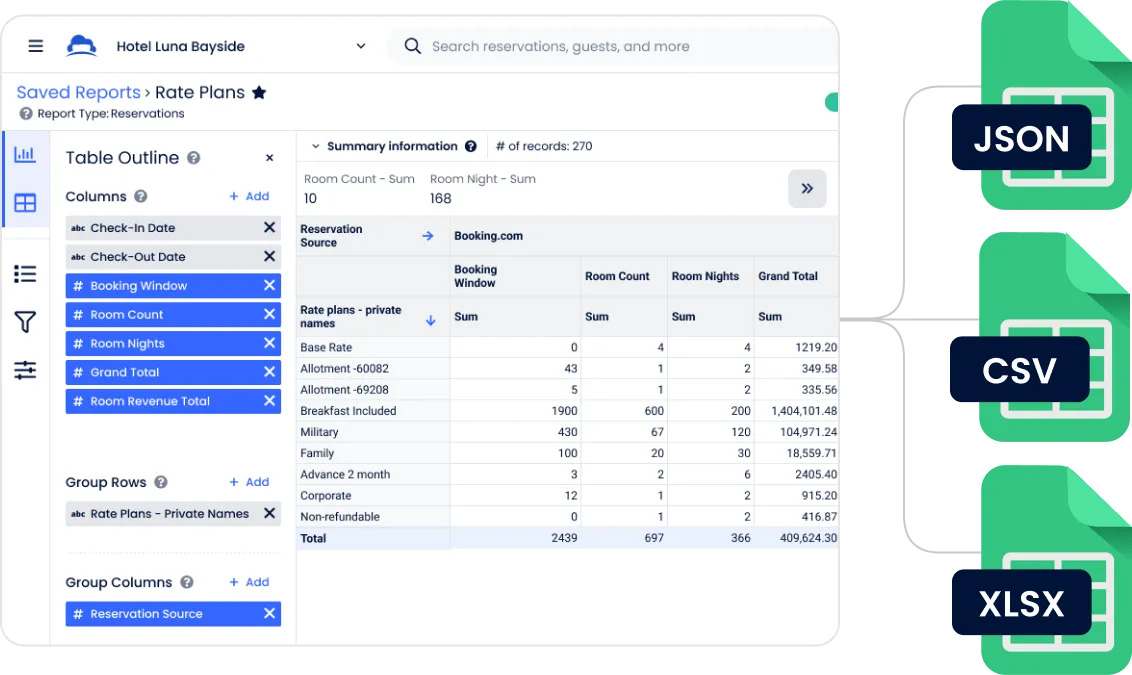The height and width of the screenshot is (675, 1132).
Task: Select the bar chart view icon
Action: tap(25, 154)
